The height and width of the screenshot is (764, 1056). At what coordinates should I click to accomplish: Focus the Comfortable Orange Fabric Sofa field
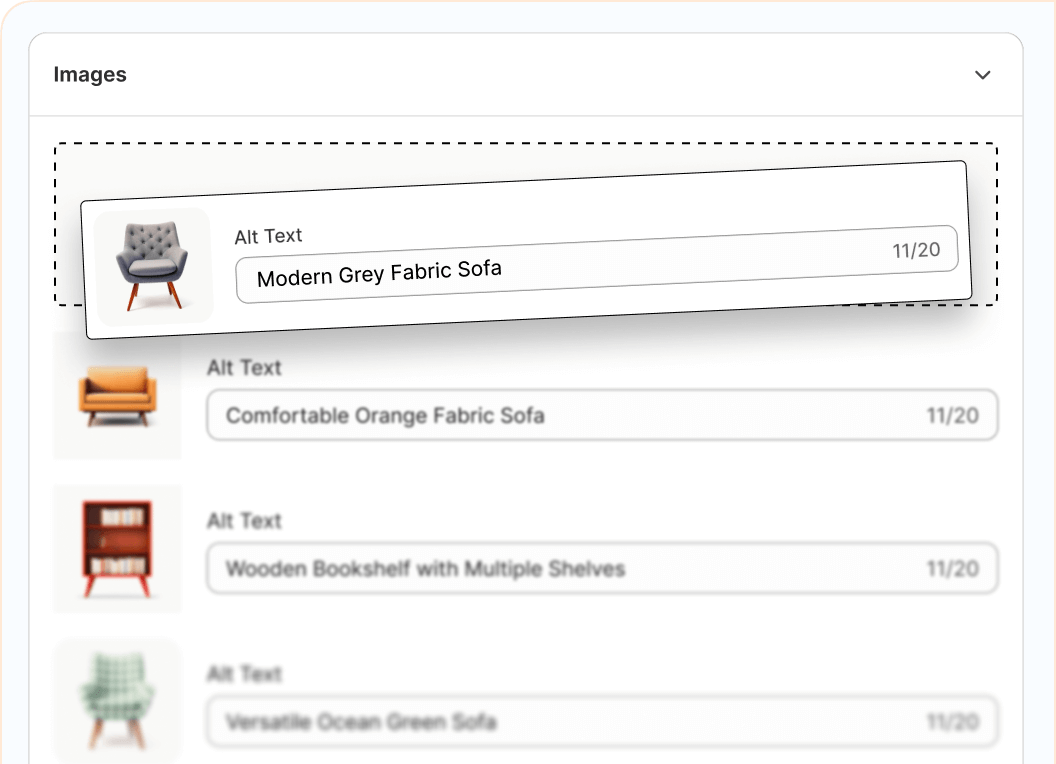click(x=560, y=415)
